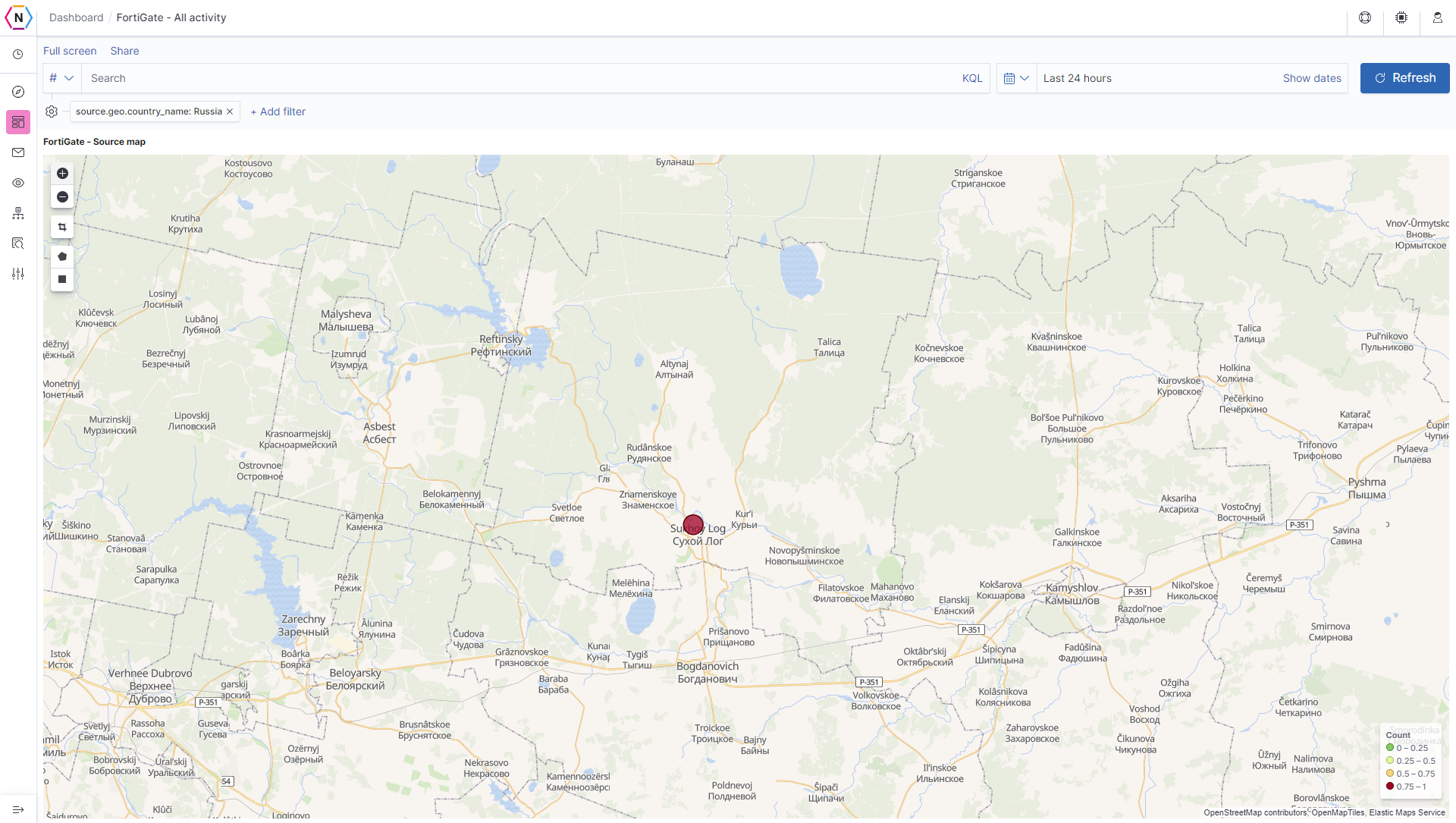Click the orange 0.5 – 0.75 legend swatch
This screenshot has width=1456, height=823.
click(x=1389, y=774)
